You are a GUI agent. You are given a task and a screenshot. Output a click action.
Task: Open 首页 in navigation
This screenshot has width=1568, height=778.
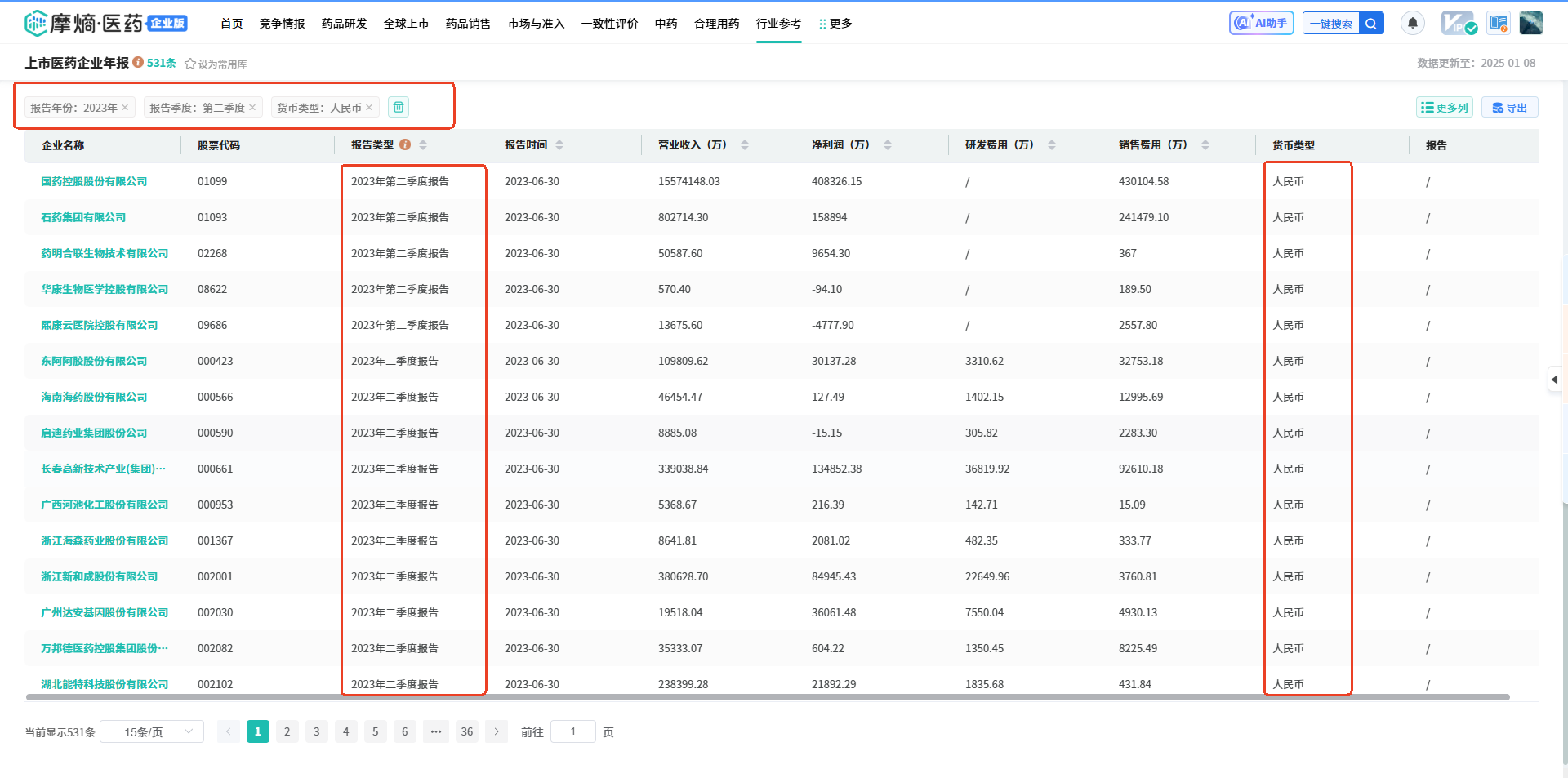(x=232, y=24)
